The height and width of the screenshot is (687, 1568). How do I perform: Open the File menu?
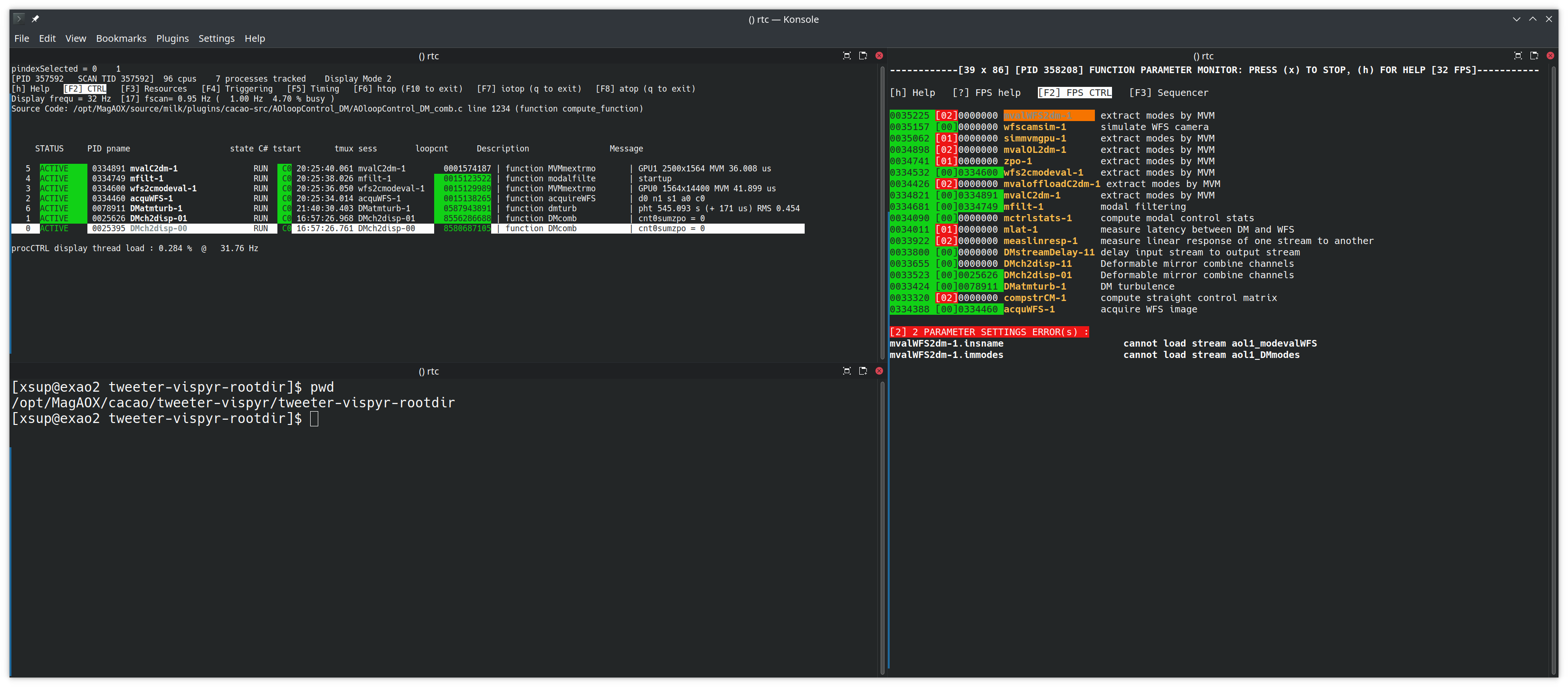(x=21, y=38)
